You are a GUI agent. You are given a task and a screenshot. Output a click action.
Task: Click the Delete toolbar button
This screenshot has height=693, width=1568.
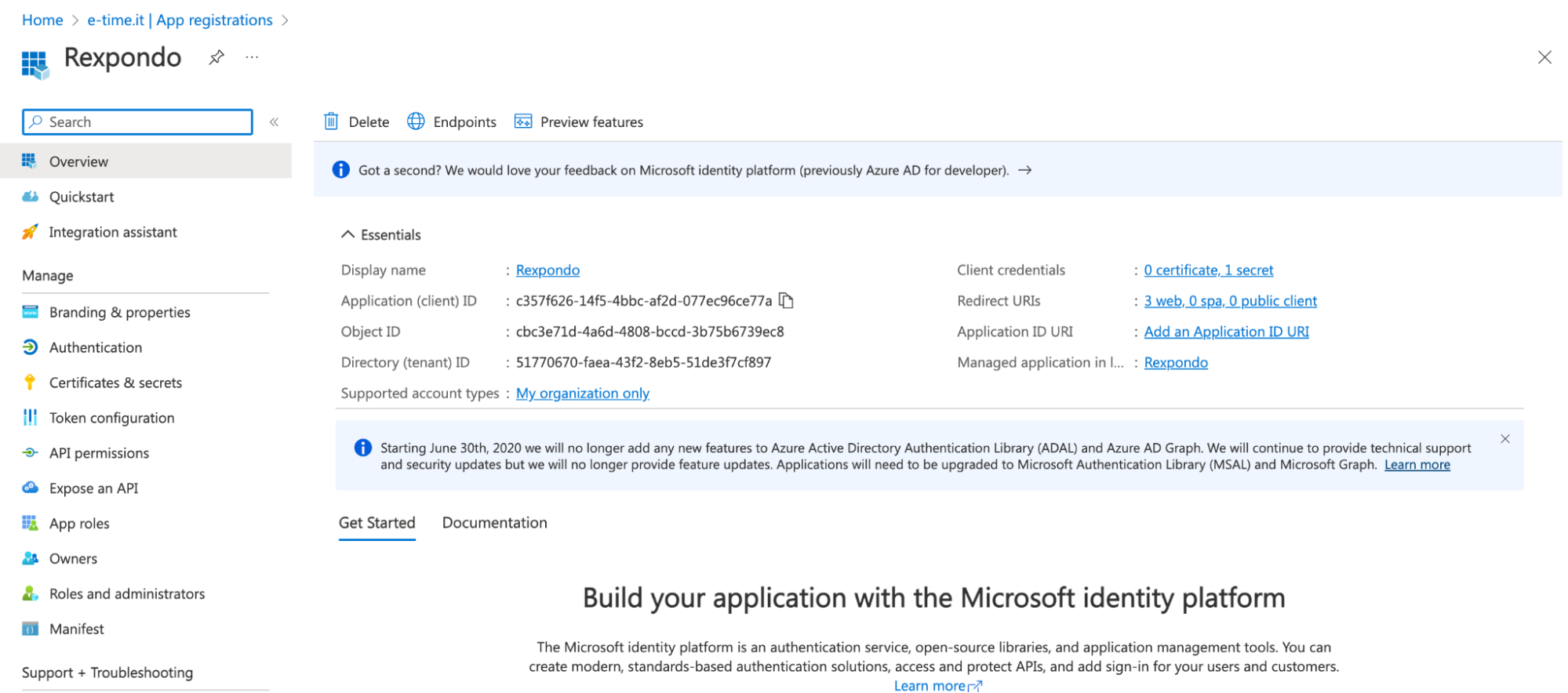tap(357, 122)
